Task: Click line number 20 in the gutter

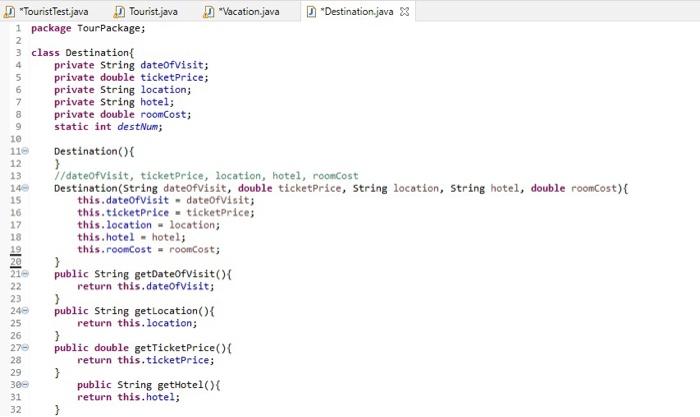Action: [16, 262]
